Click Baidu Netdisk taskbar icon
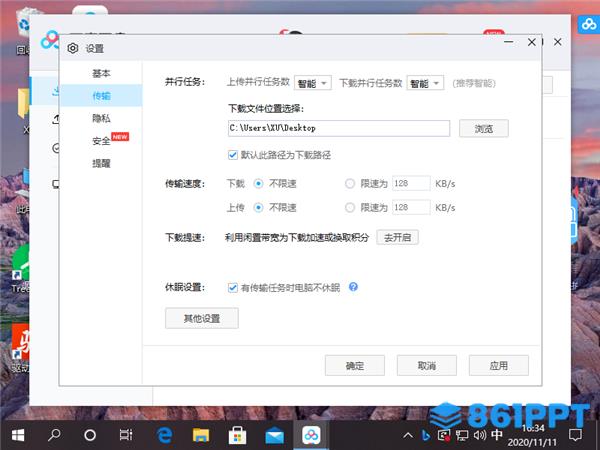Screen dimensions: 600x450 pos(311,435)
